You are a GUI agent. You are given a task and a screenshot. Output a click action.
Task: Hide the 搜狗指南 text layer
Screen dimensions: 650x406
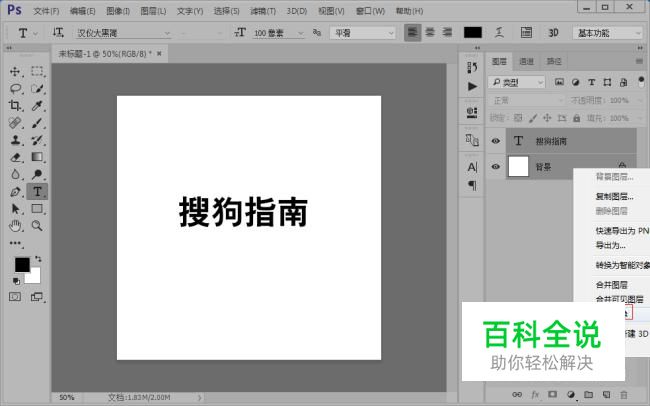click(x=495, y=141)
